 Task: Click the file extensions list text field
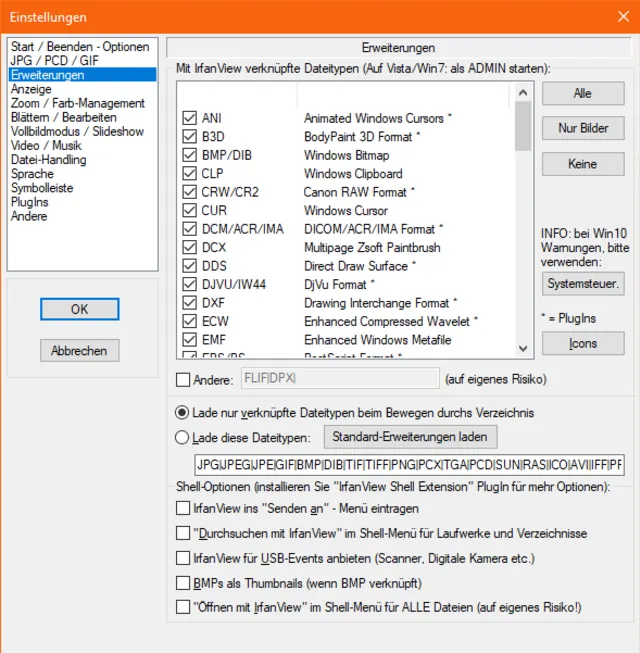408,465
